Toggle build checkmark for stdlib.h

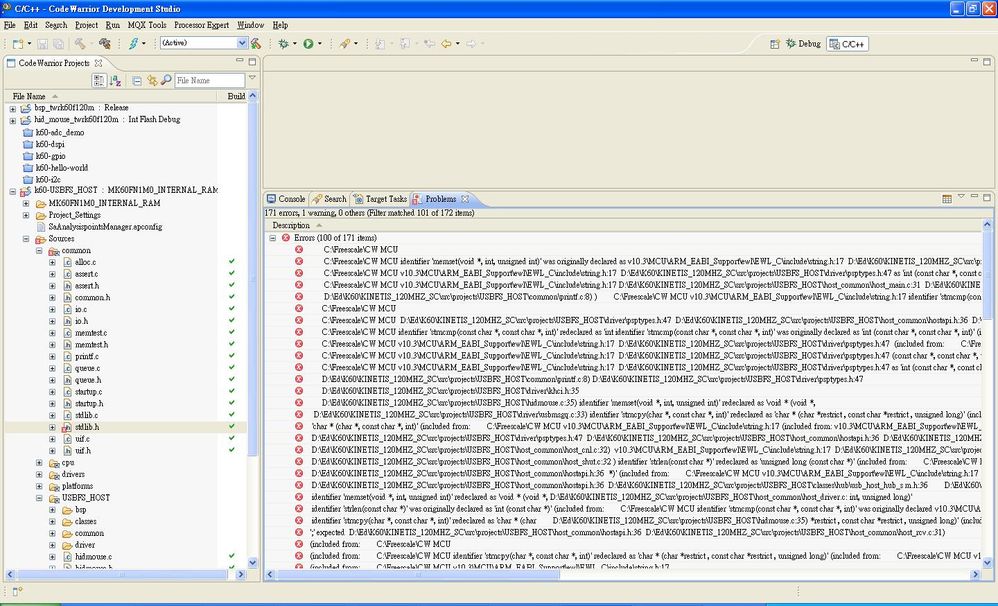232,426
